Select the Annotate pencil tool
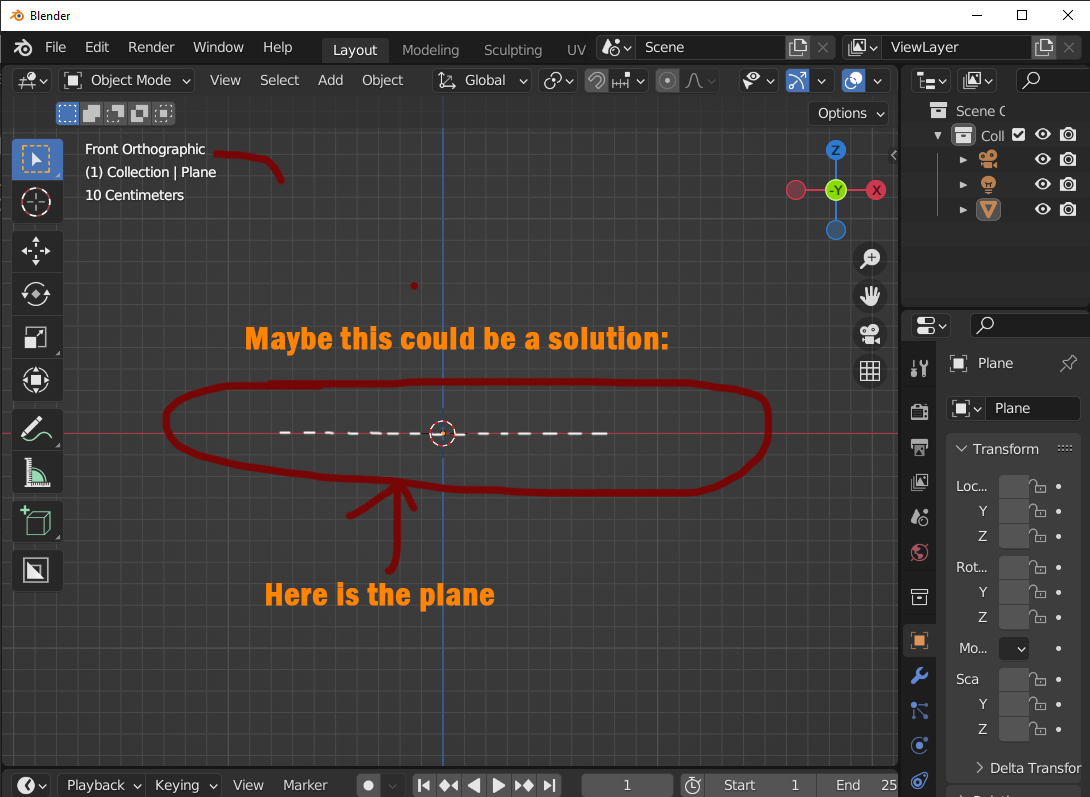The image size is (1090, 797). click(36, 429)
